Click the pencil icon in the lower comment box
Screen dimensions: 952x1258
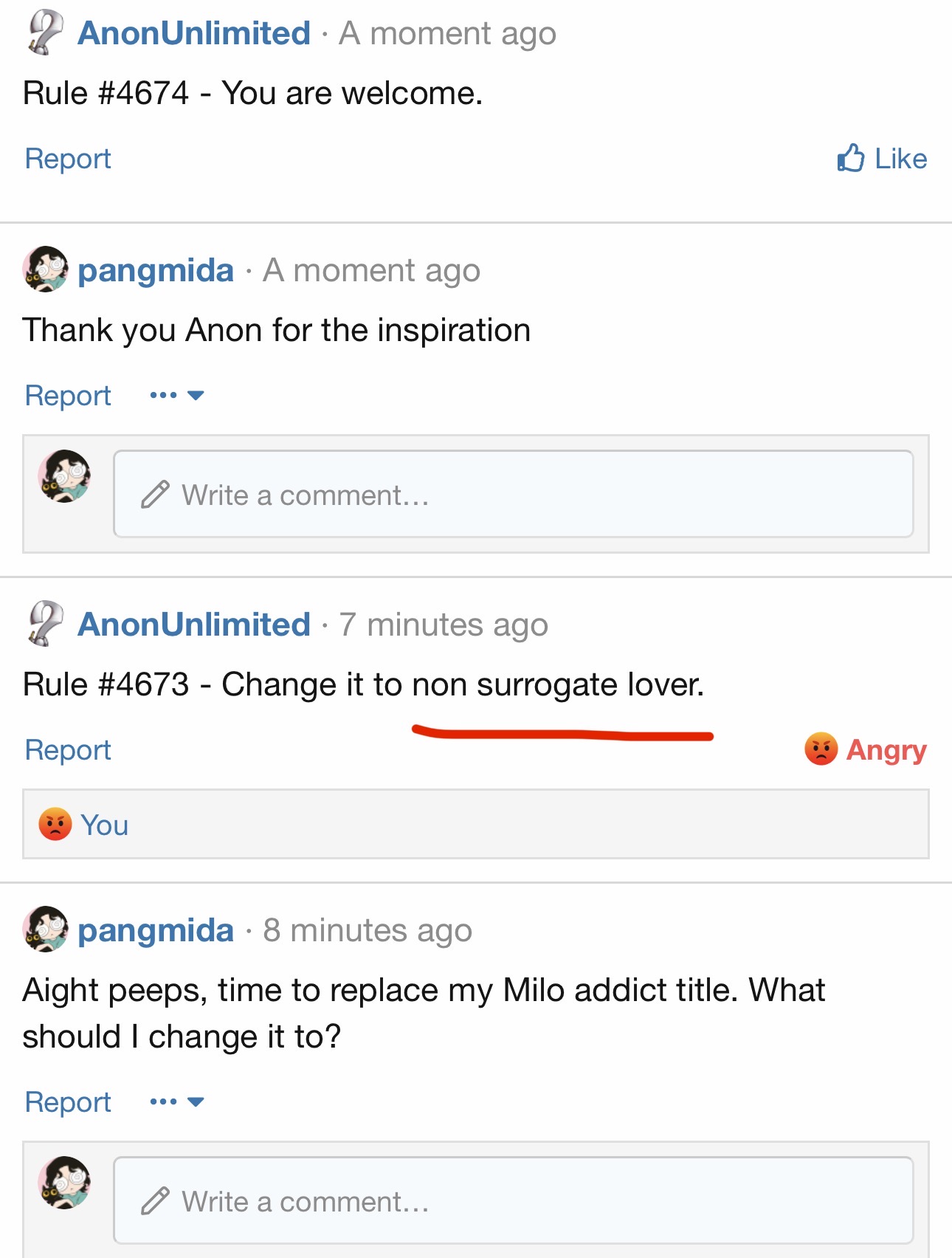[155, 1201]
